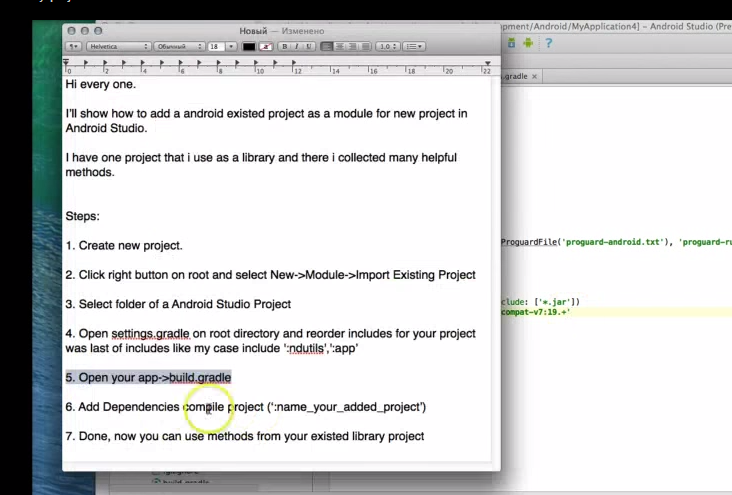732x495 pixels.
Task: Click step 7 'Done, now you can use methods'
Action: (245, 436)
